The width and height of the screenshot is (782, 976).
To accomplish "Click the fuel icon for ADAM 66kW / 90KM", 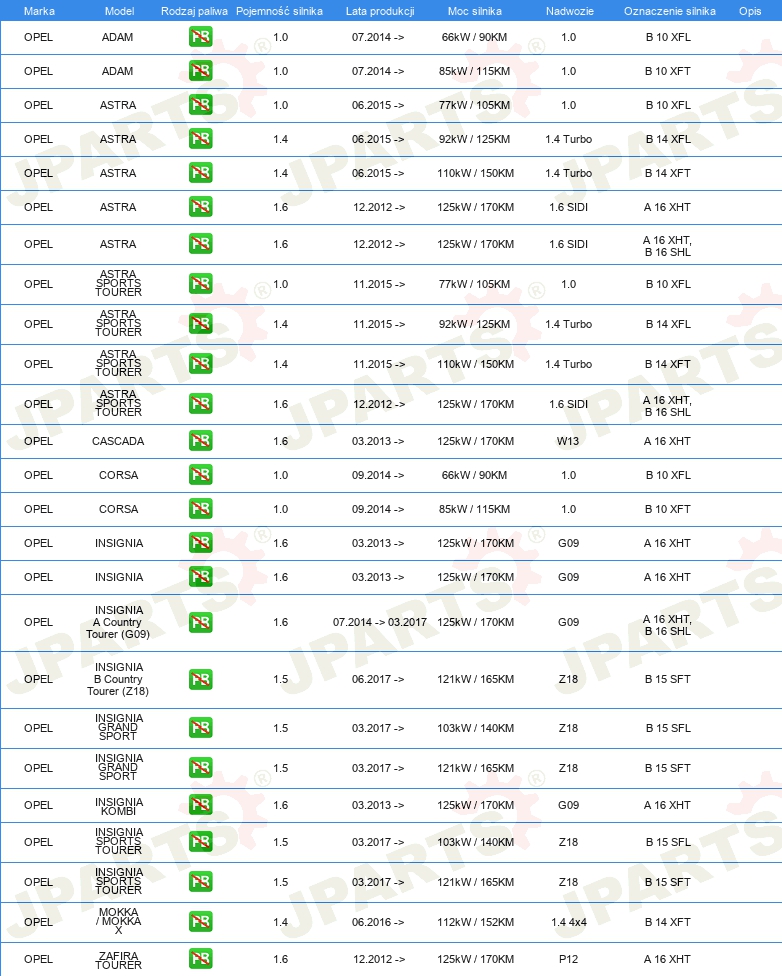I will [x=200, y=37].
